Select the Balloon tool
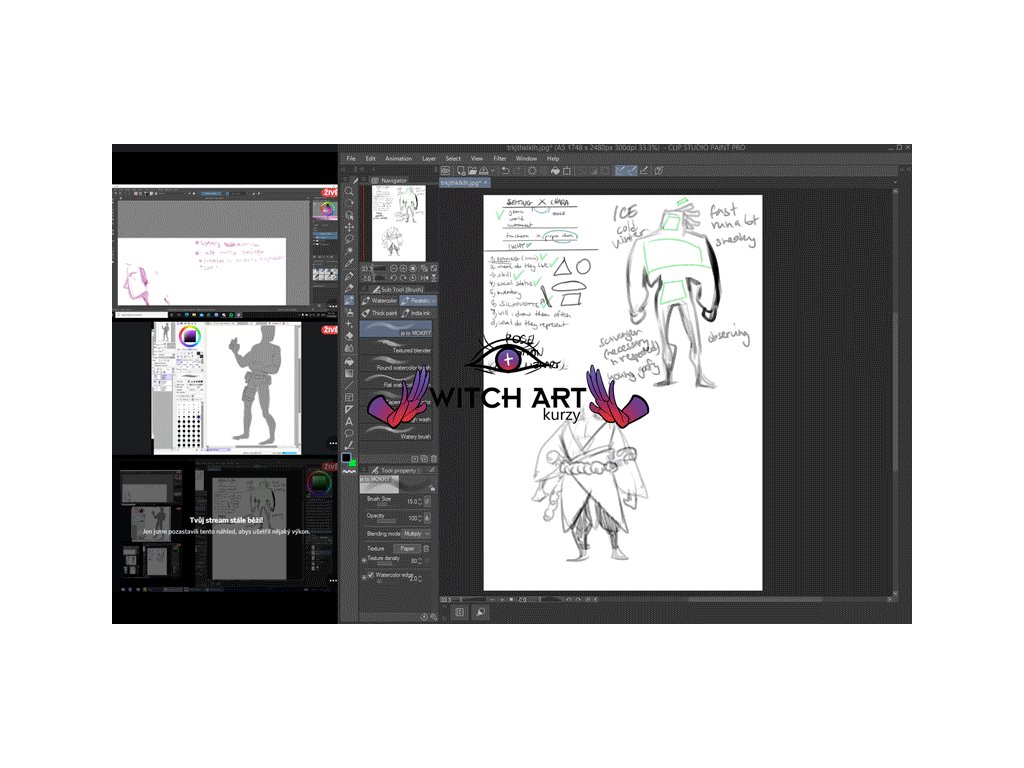 click(349, 433)
